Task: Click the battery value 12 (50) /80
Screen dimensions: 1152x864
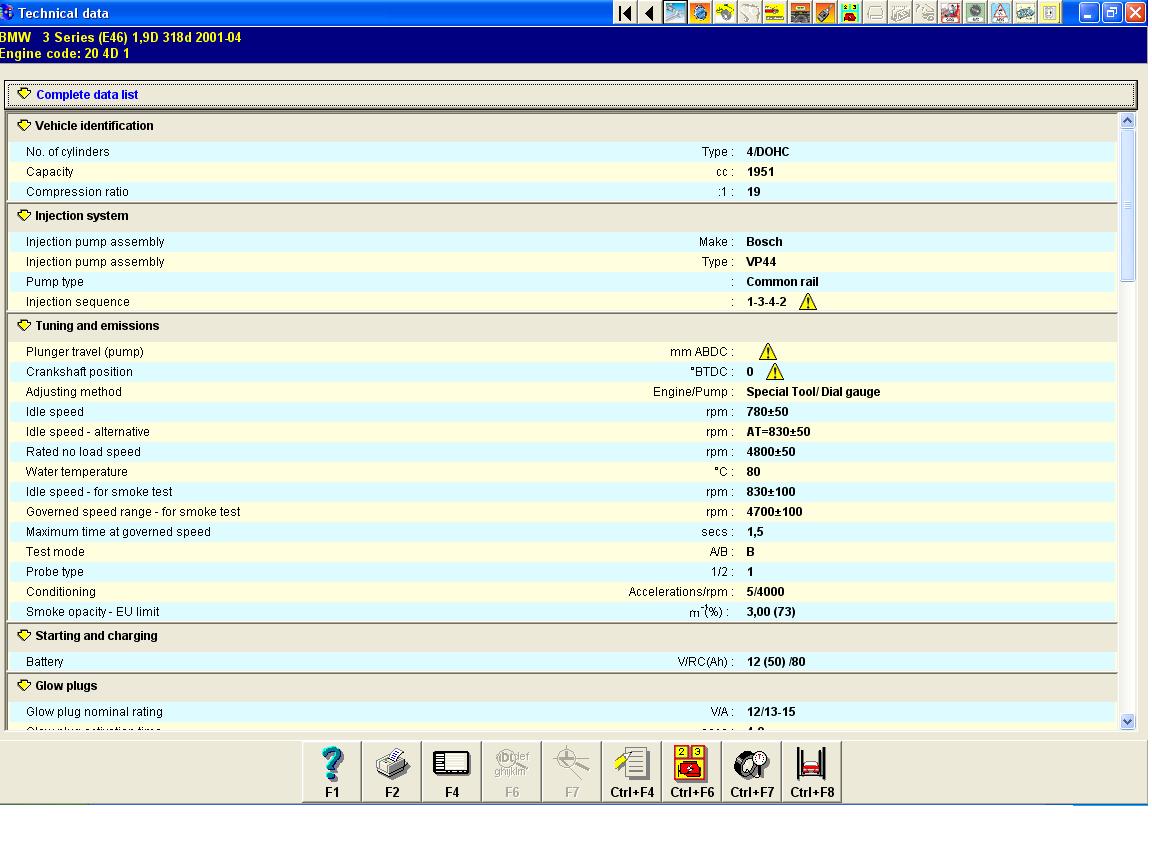Action: coord(776,662)
